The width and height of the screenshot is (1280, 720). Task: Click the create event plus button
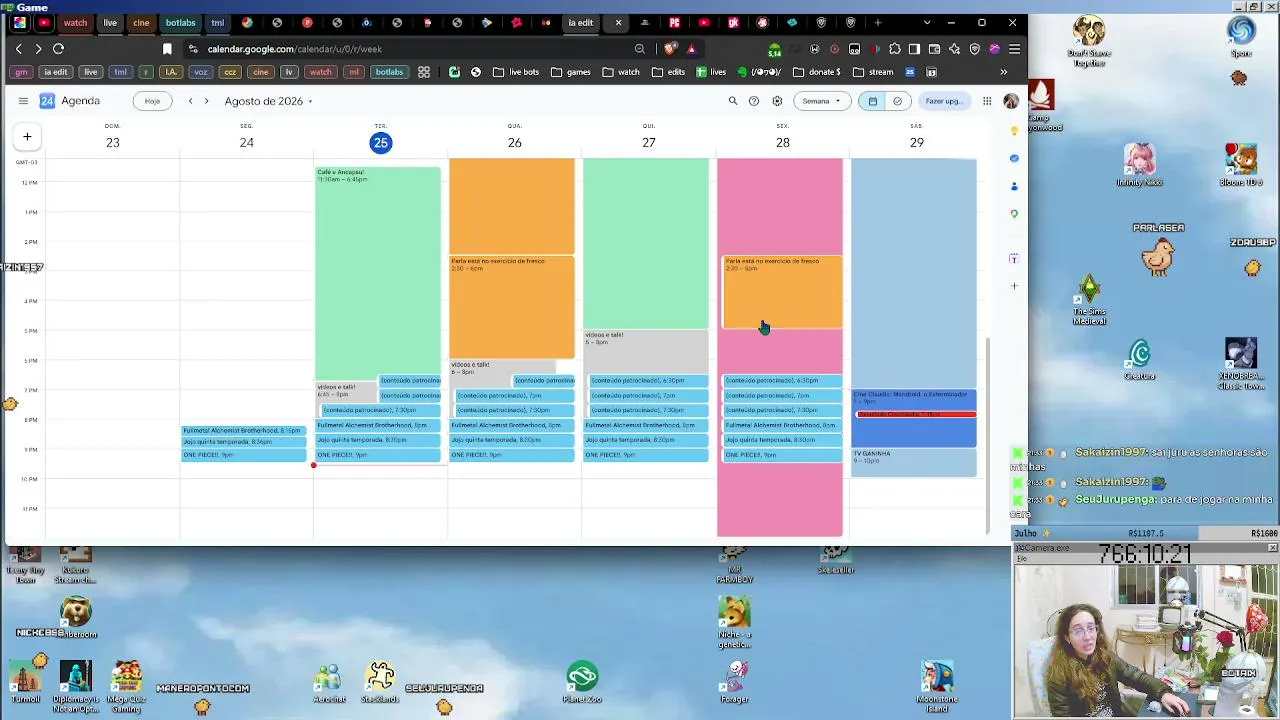coord(27,137)
